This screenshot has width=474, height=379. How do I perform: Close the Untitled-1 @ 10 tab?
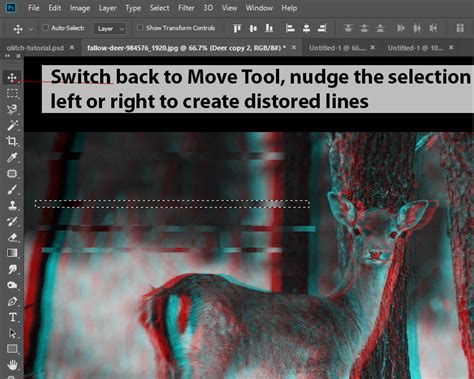tap(451, 48)
